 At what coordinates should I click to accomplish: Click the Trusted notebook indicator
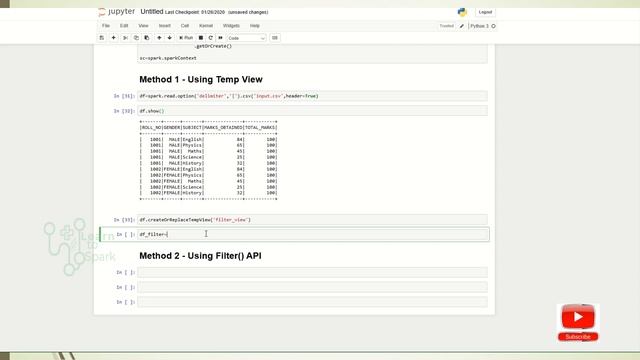(x=447, y=26)
